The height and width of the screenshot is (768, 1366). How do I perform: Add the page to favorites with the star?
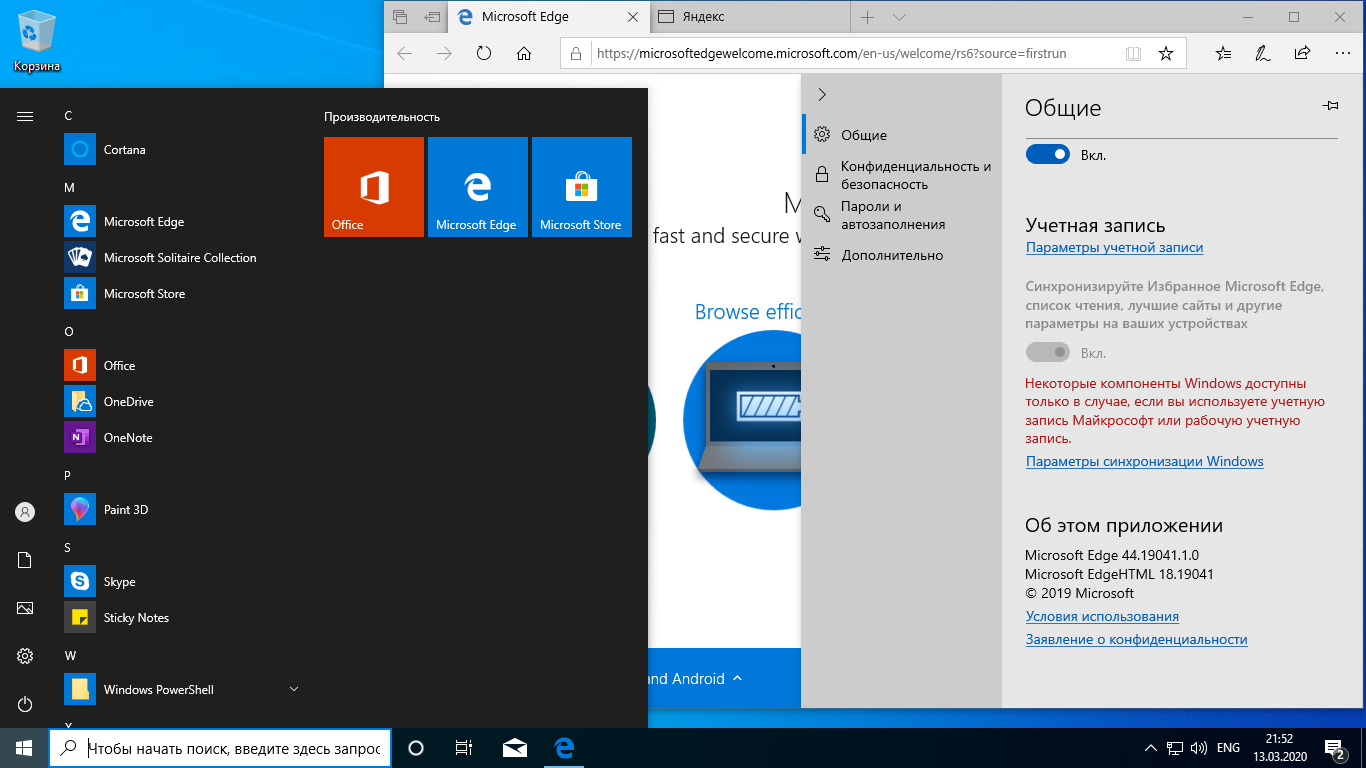tap(1166, 53)
